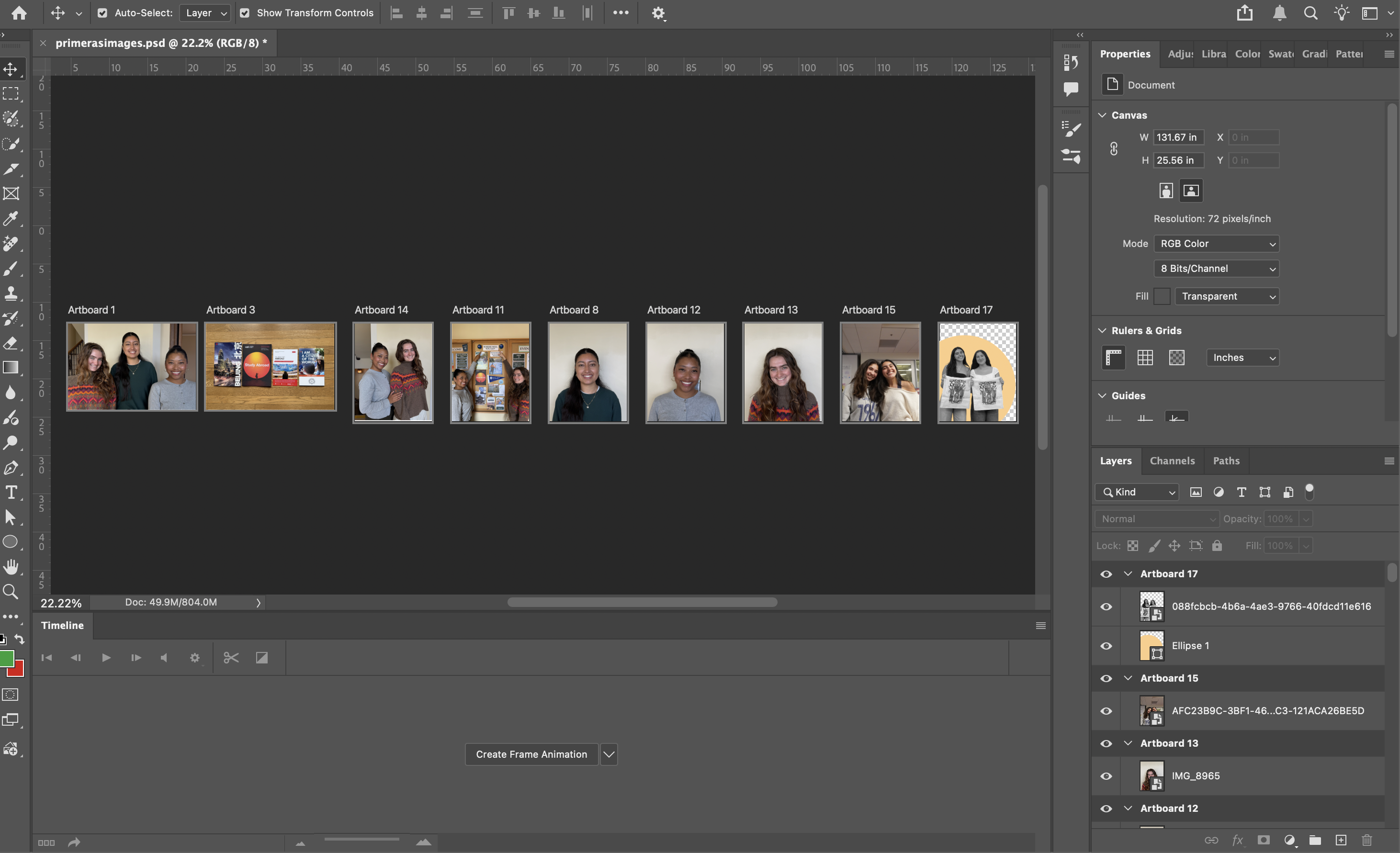Hide the Artboard 13 group
The image size is (1400, 853).
1106,743
